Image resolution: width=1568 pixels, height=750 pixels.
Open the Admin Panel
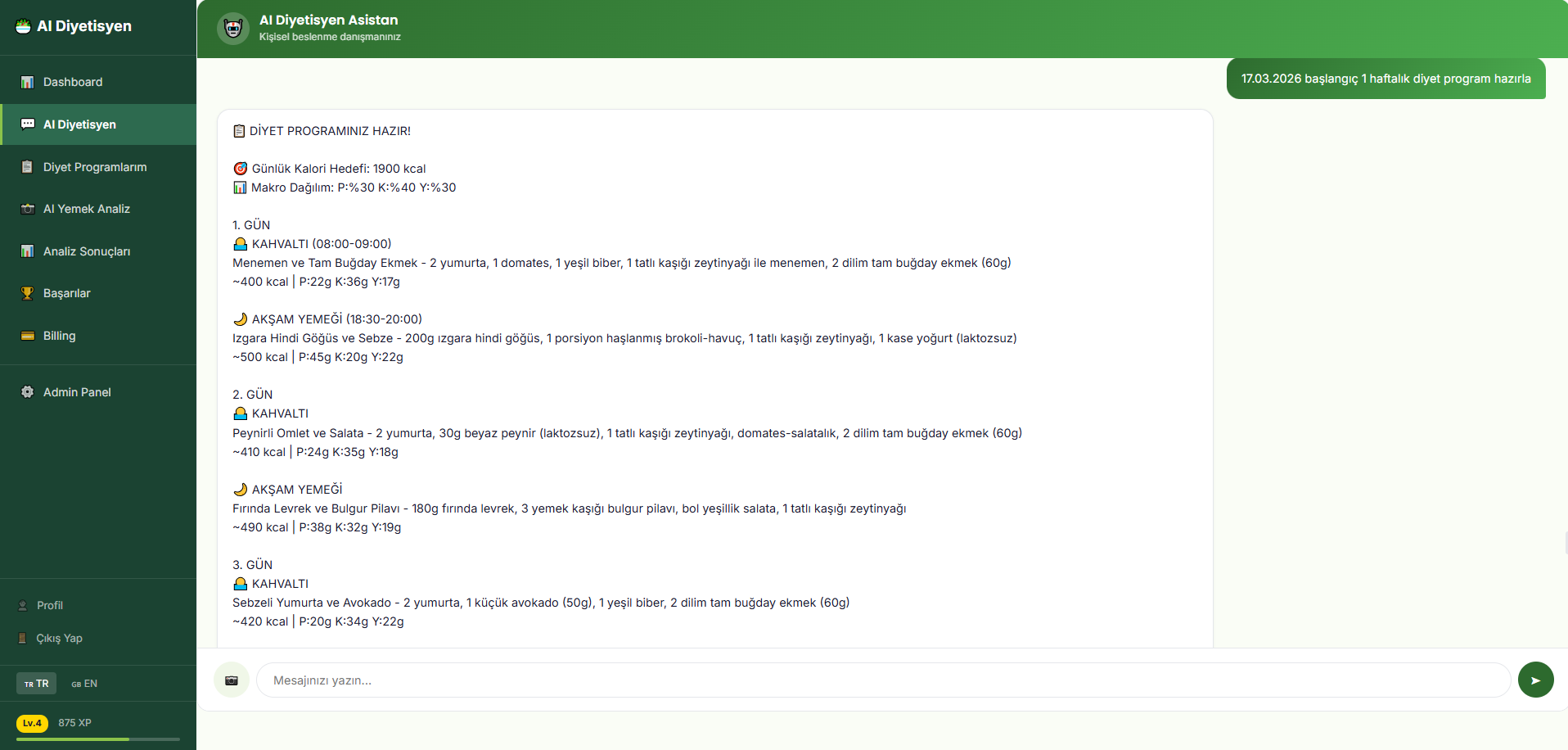[98, 392]
